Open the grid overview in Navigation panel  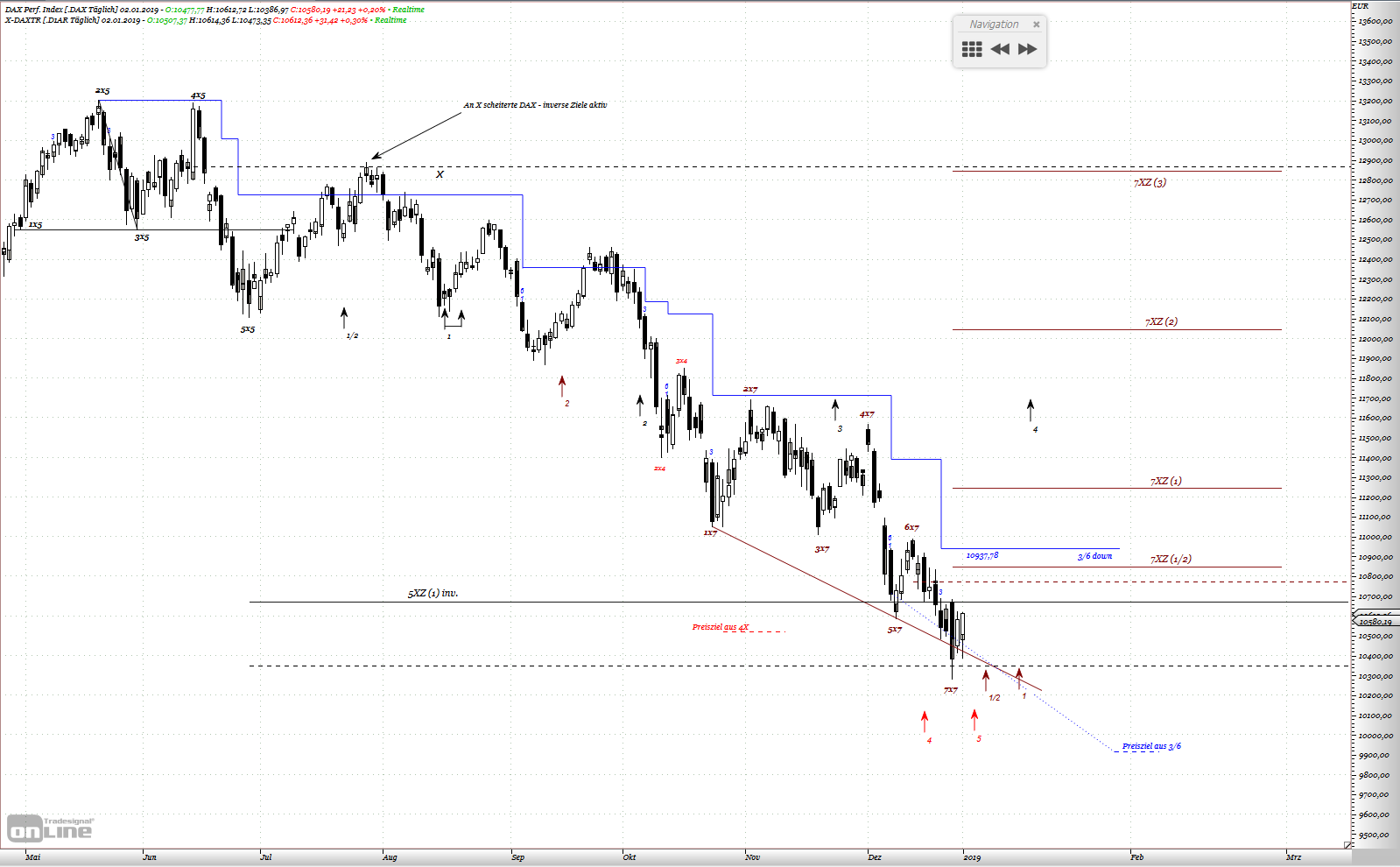coord(972,49)
